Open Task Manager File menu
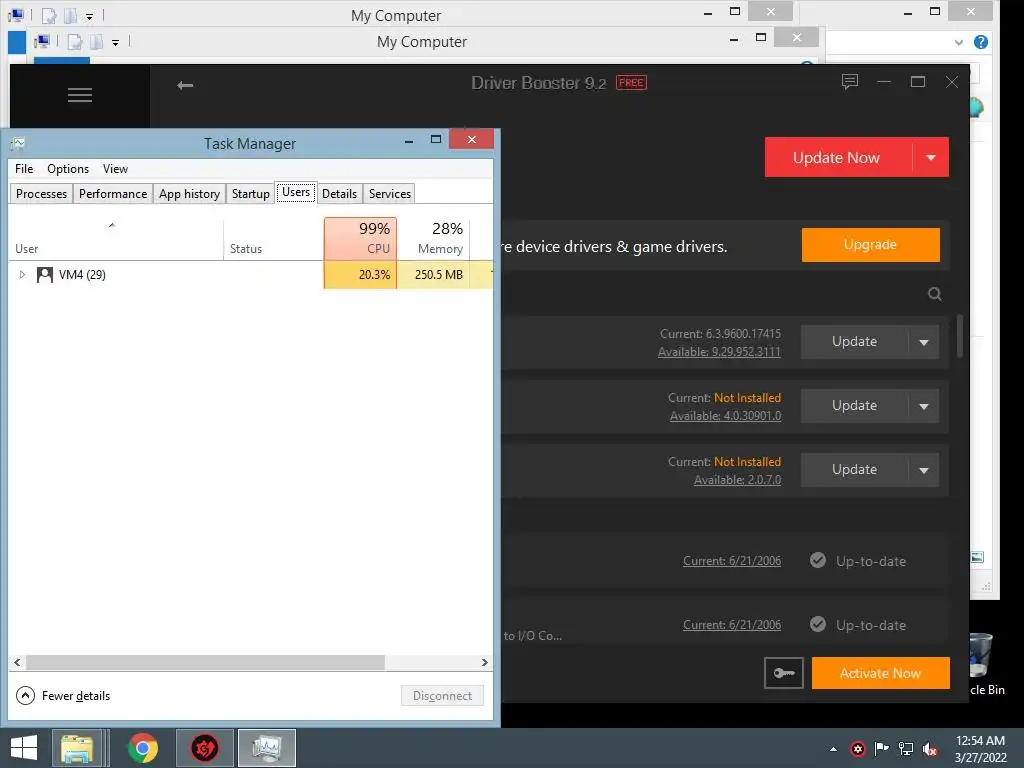Image resolution: width=1024 pixels, height=768 pixels. [x=24, y=168]
